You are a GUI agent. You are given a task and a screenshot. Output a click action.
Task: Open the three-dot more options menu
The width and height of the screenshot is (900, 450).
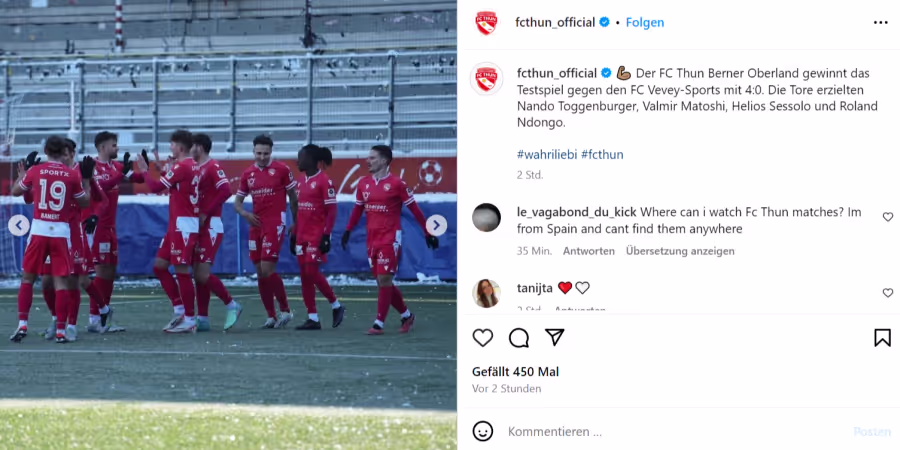[880, 22]
